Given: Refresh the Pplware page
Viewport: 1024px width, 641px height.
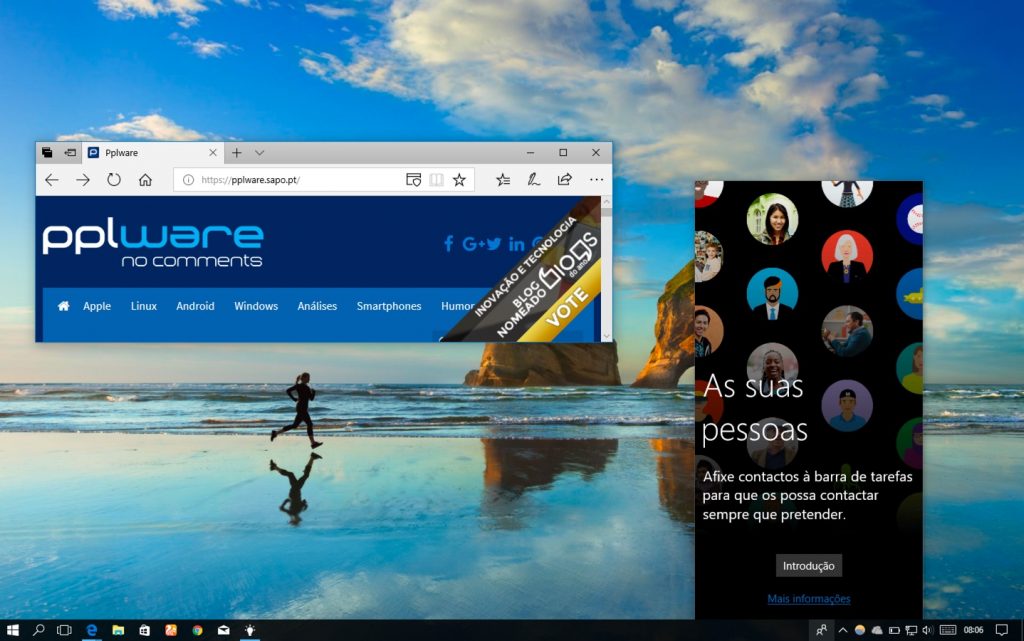Looking at the screenshot, I should (x=113, y=180).
